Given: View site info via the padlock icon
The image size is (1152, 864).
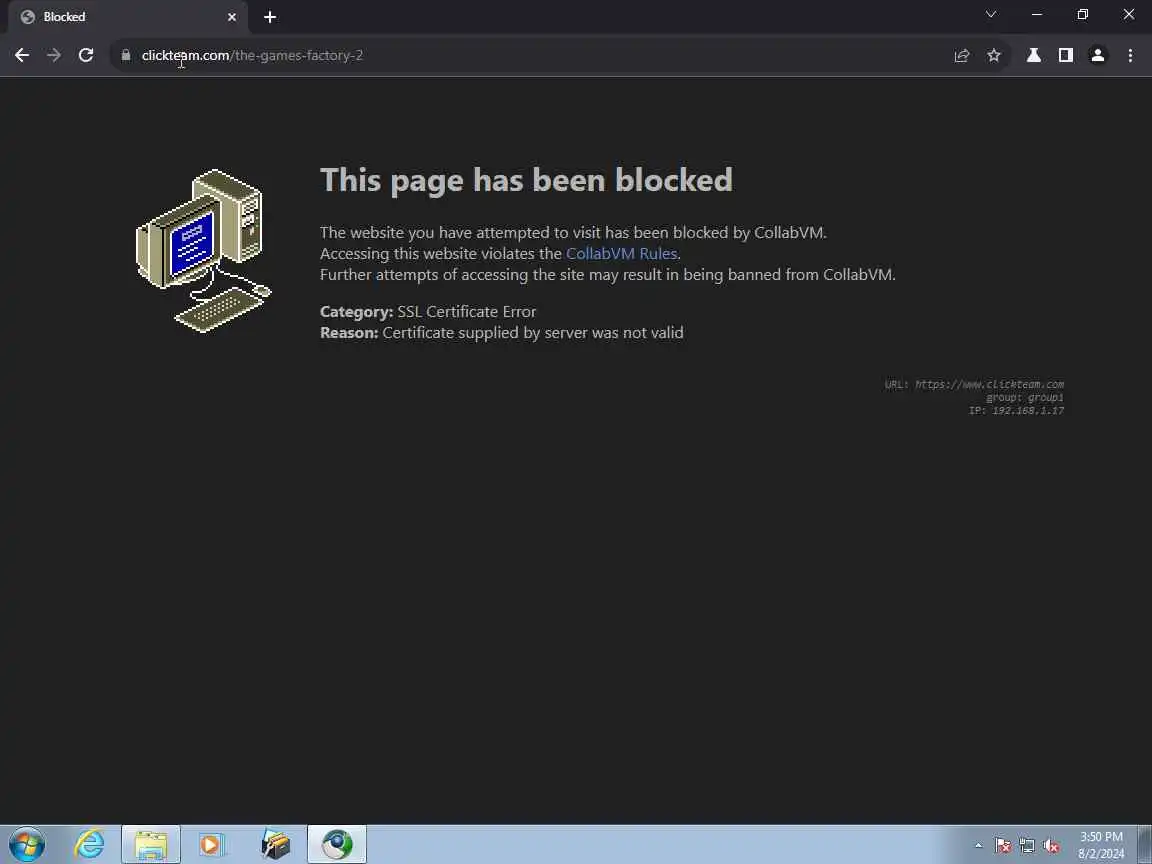Looking at the screenshot, I should tap(126, 55).
